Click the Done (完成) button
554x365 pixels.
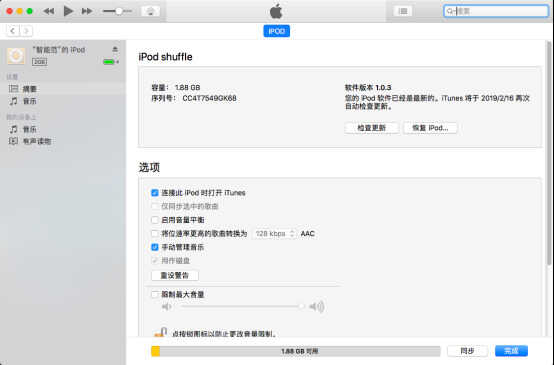point(511,351)
